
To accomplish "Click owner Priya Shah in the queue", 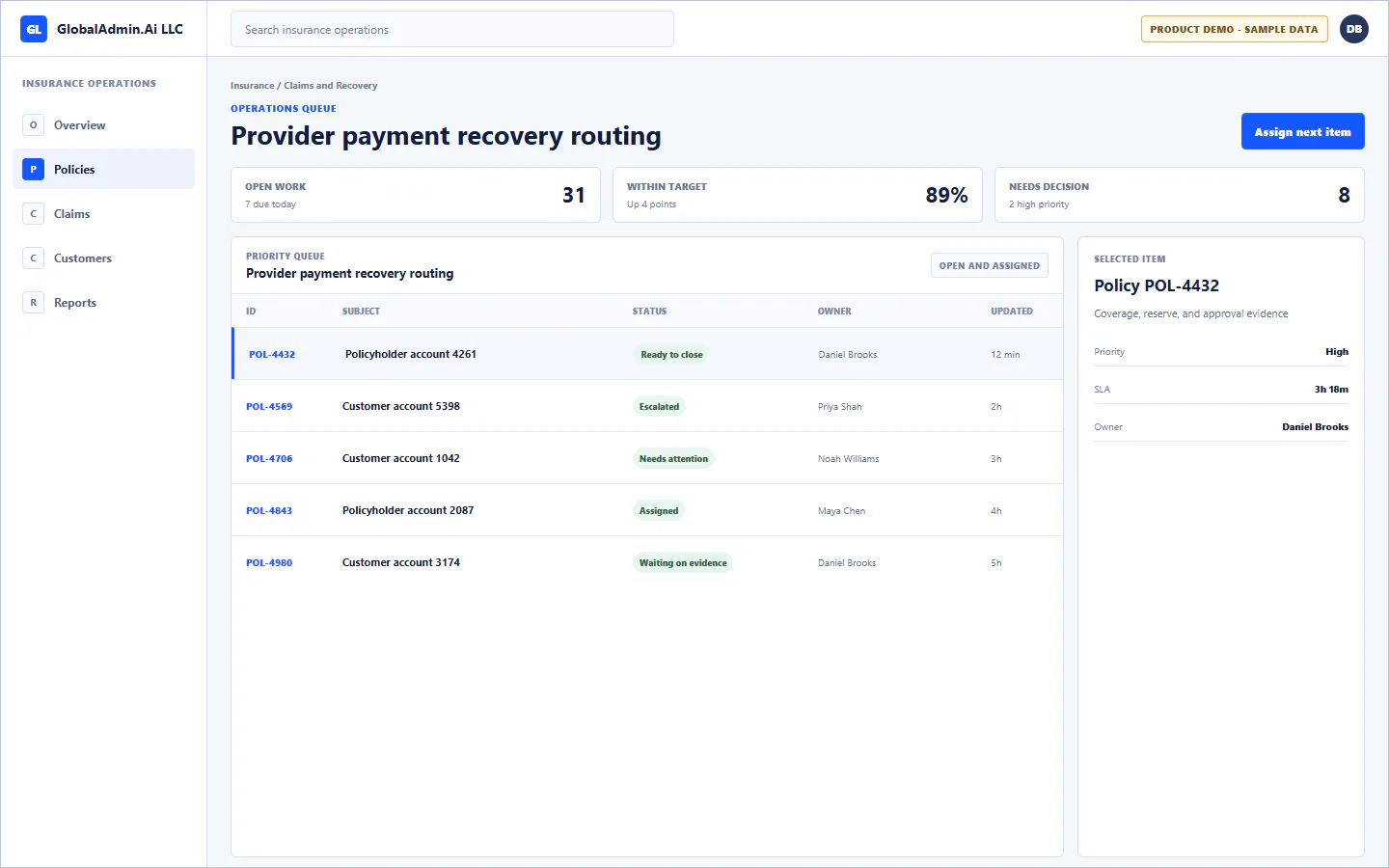I will click(x=840, y=407).
